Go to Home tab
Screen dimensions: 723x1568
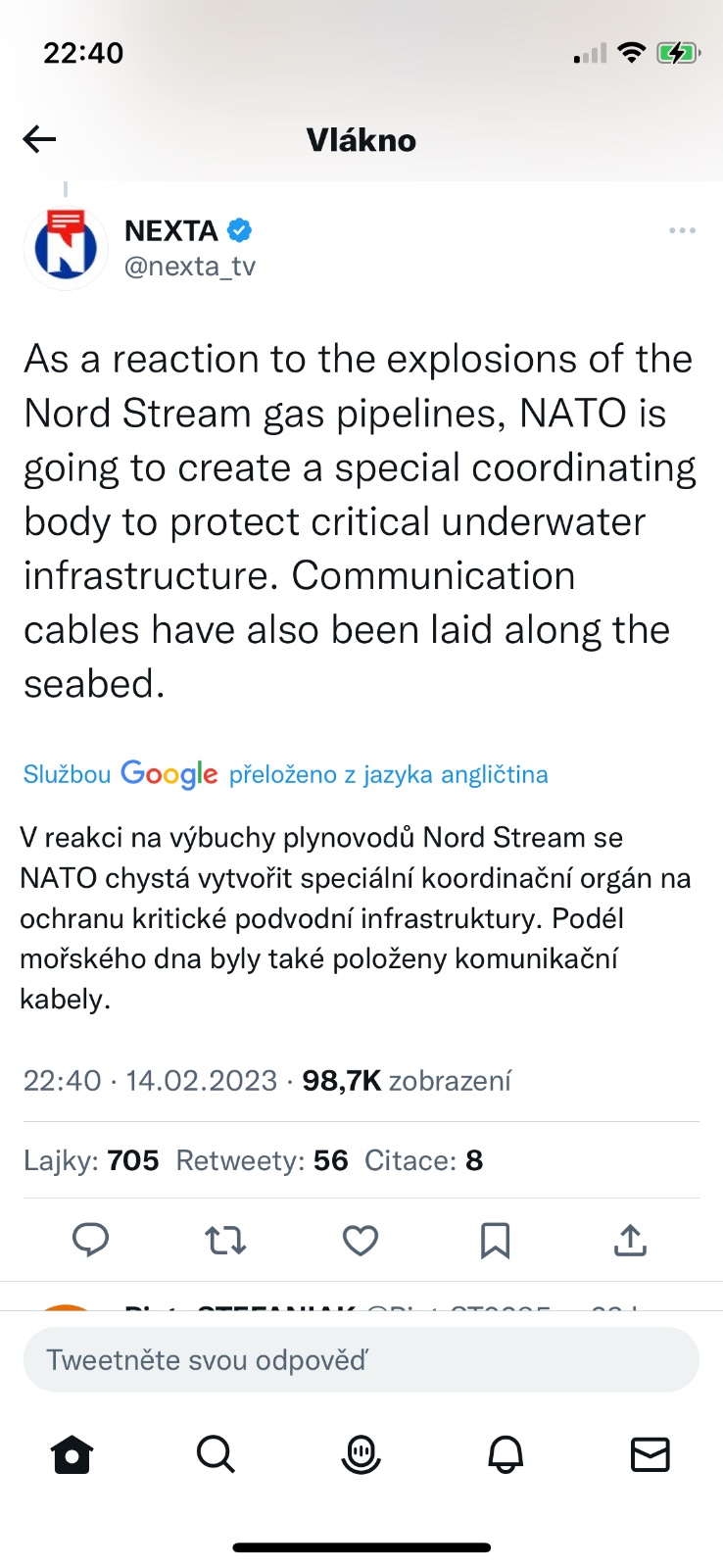tap(72, 1455)
